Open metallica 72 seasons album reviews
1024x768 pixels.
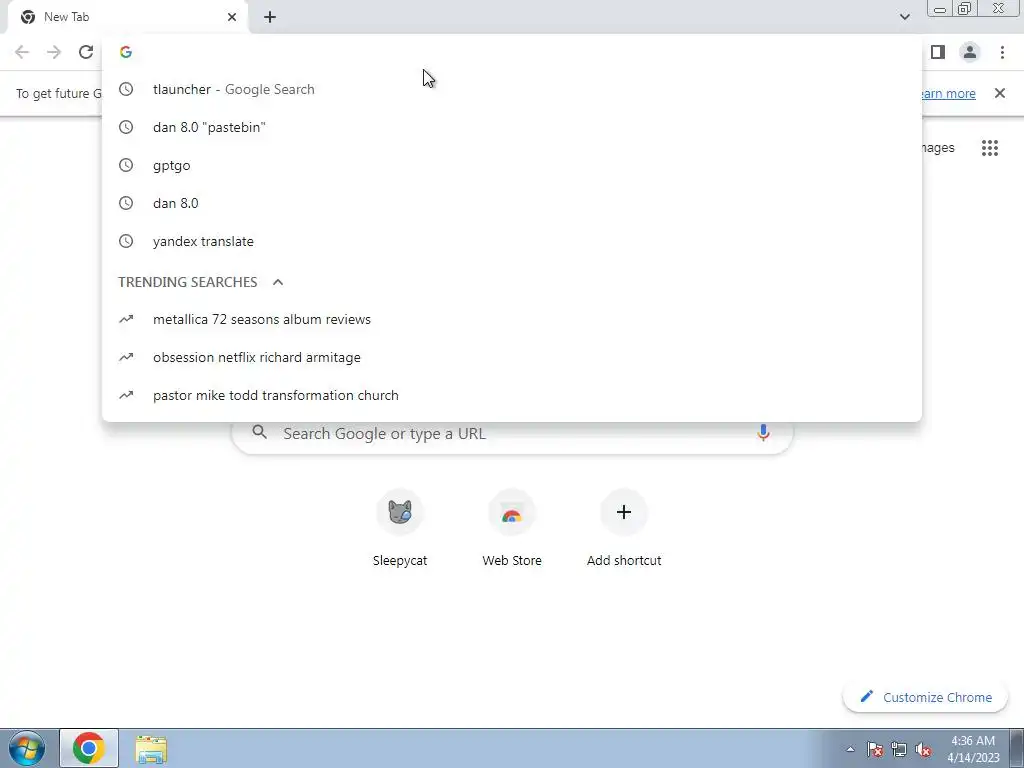[x=512, y=319]
